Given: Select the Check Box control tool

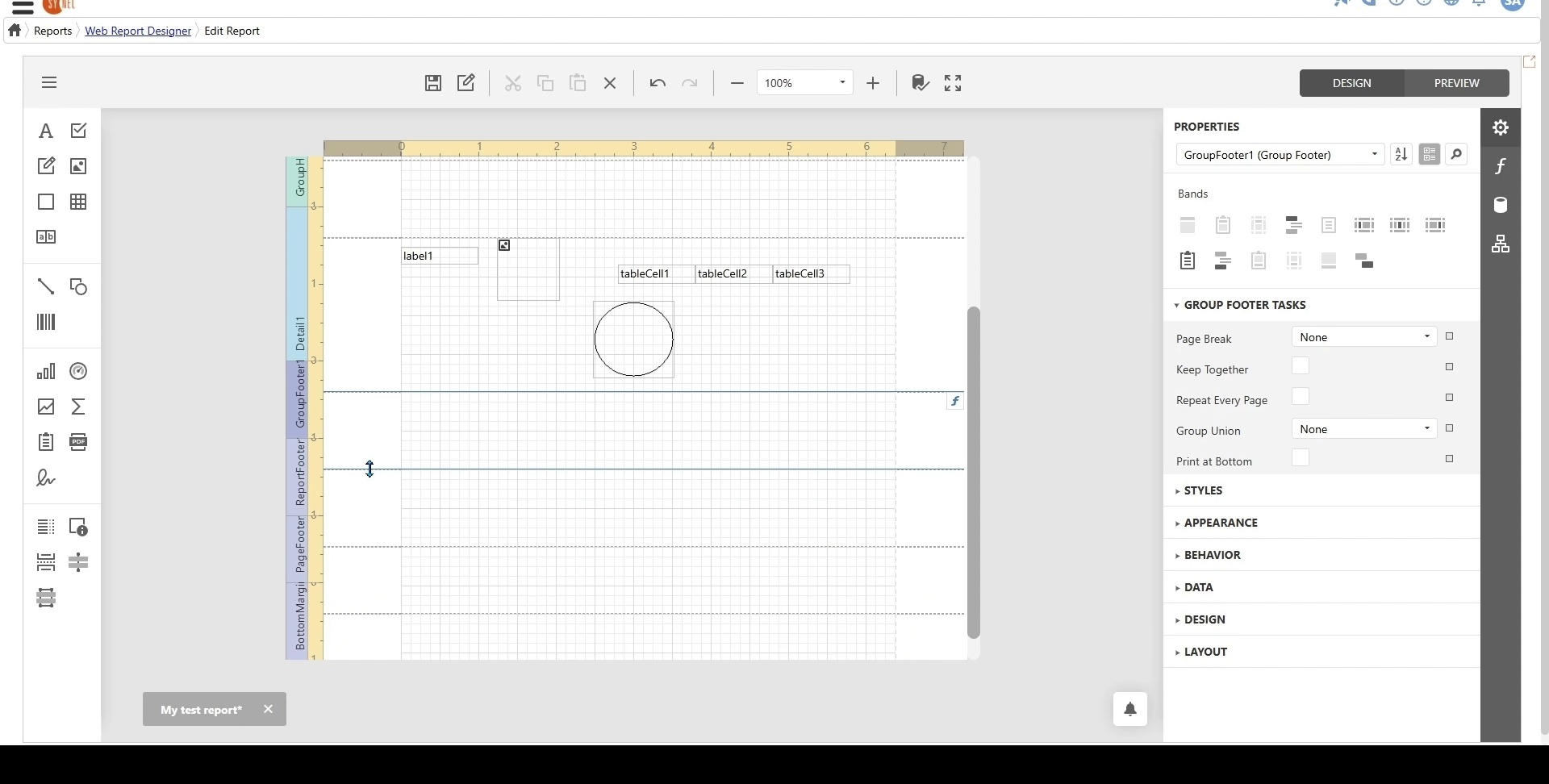Looking at the screenshot, I should point(78,131).
